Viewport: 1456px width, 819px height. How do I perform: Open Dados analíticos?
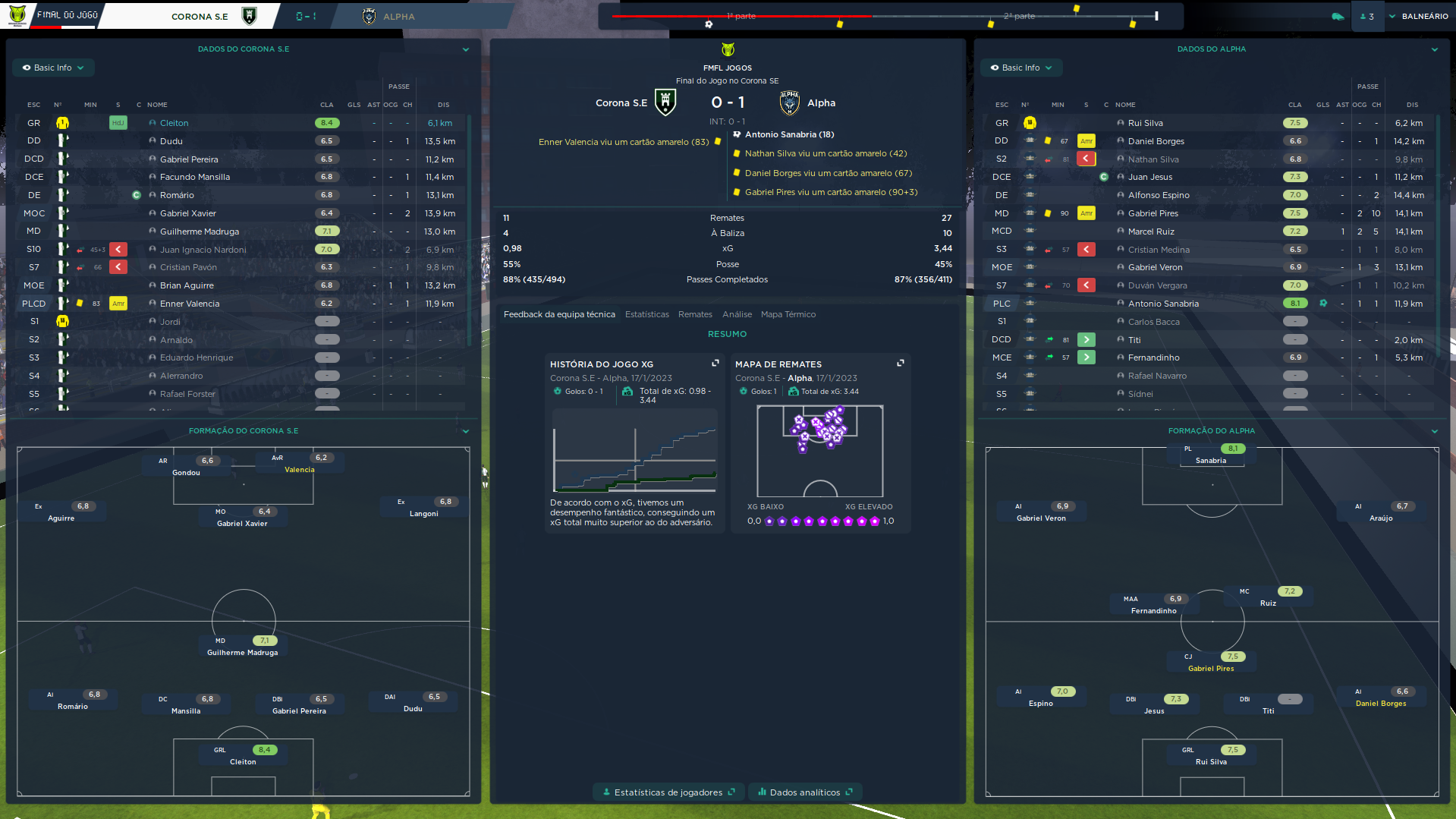804,792
